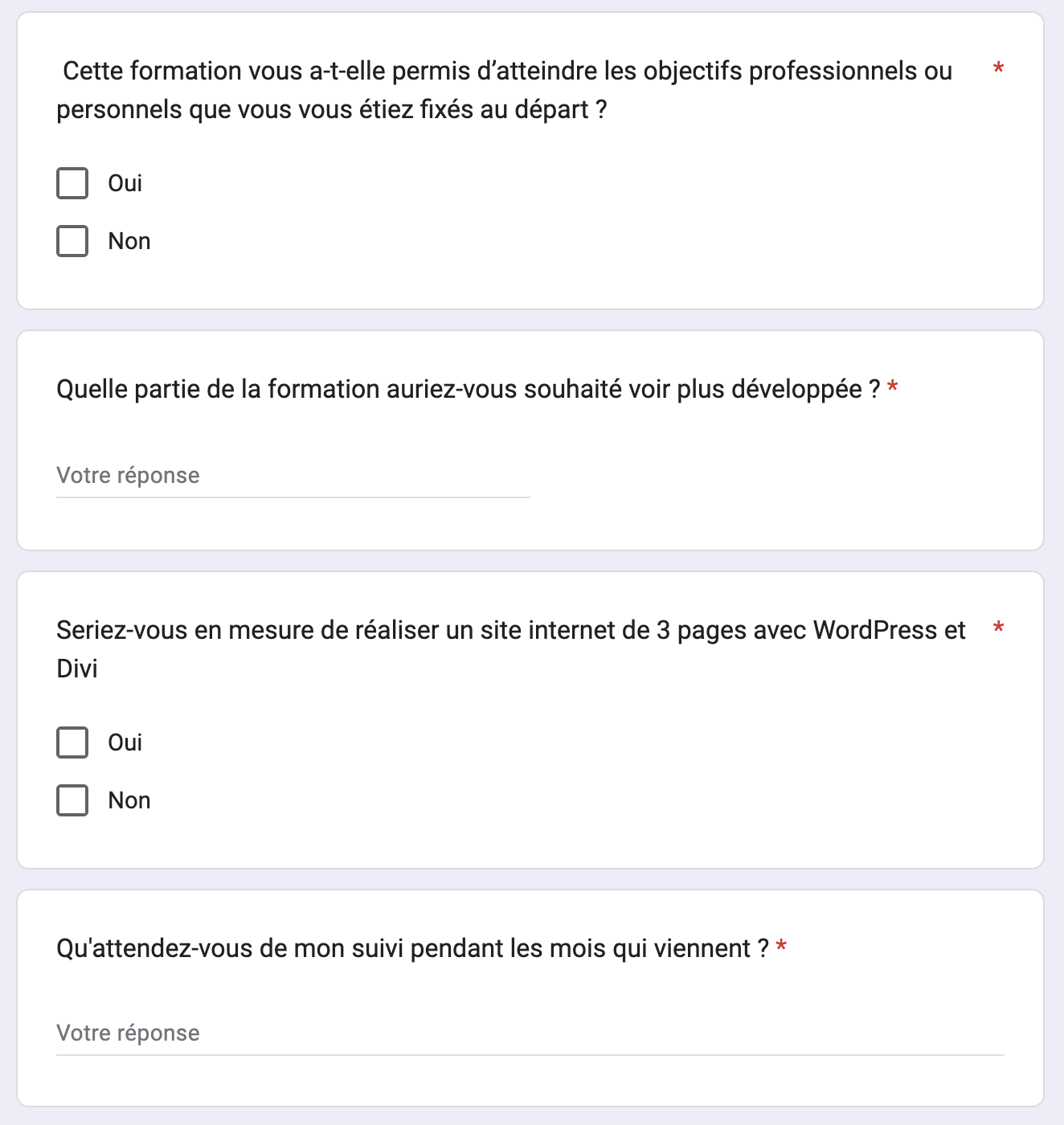Tick the Non checkbox for objectives question
Image resolution: width=1064 pixels, height=1125 pixels.
click(72, 241)
